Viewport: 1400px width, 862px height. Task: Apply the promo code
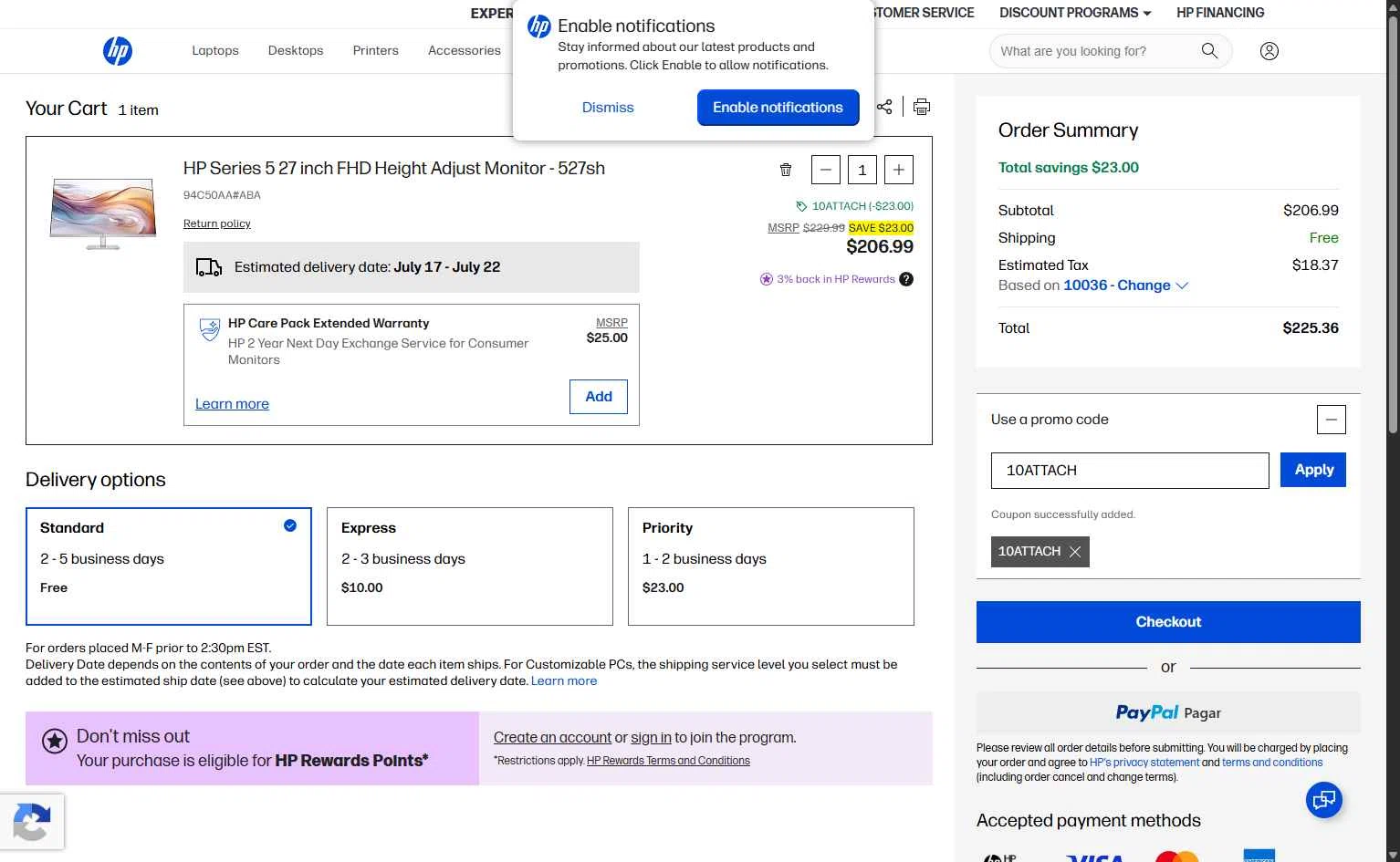[x=1313, y=470]
